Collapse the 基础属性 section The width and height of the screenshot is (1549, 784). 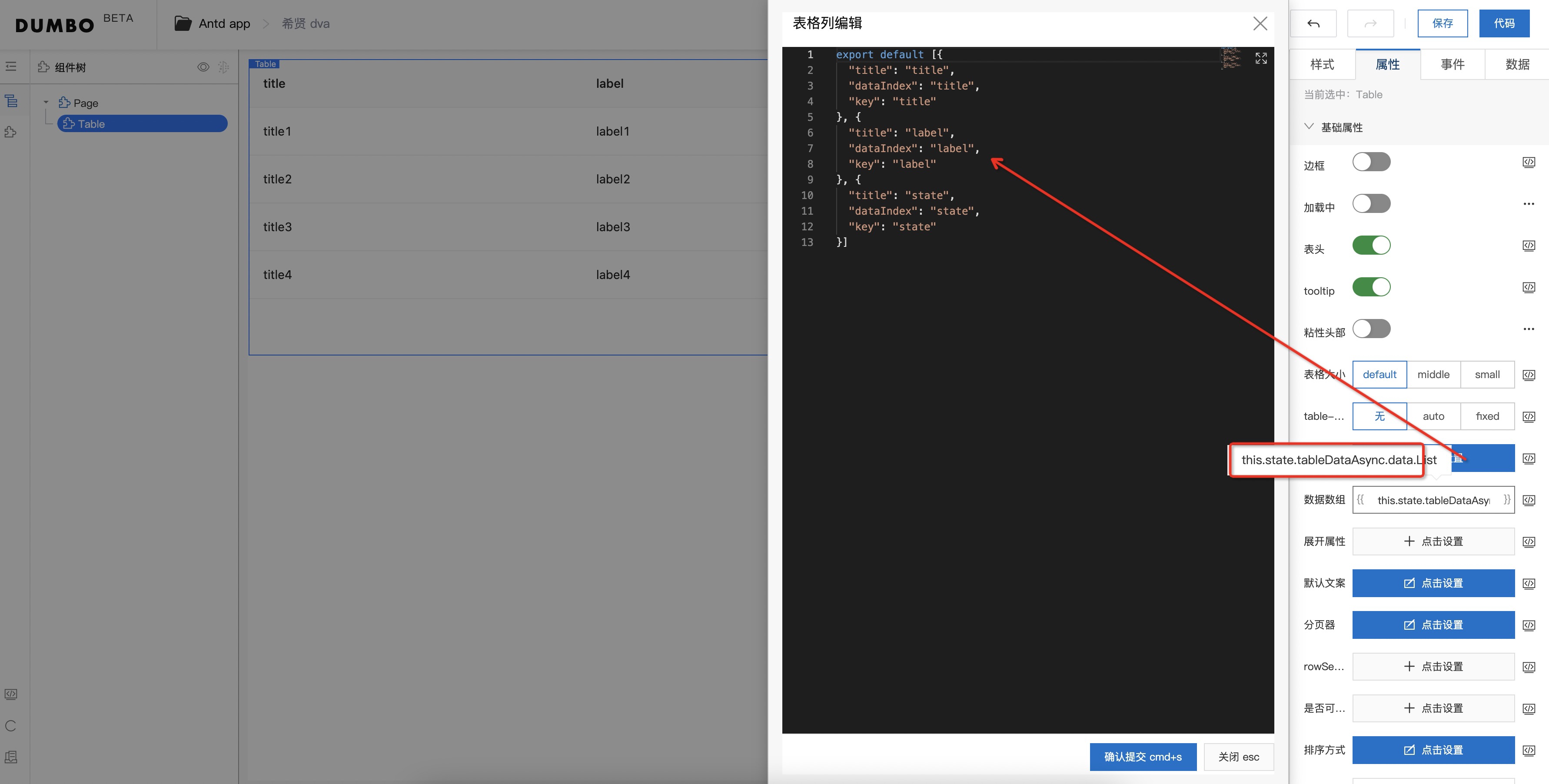point(1309,127)
